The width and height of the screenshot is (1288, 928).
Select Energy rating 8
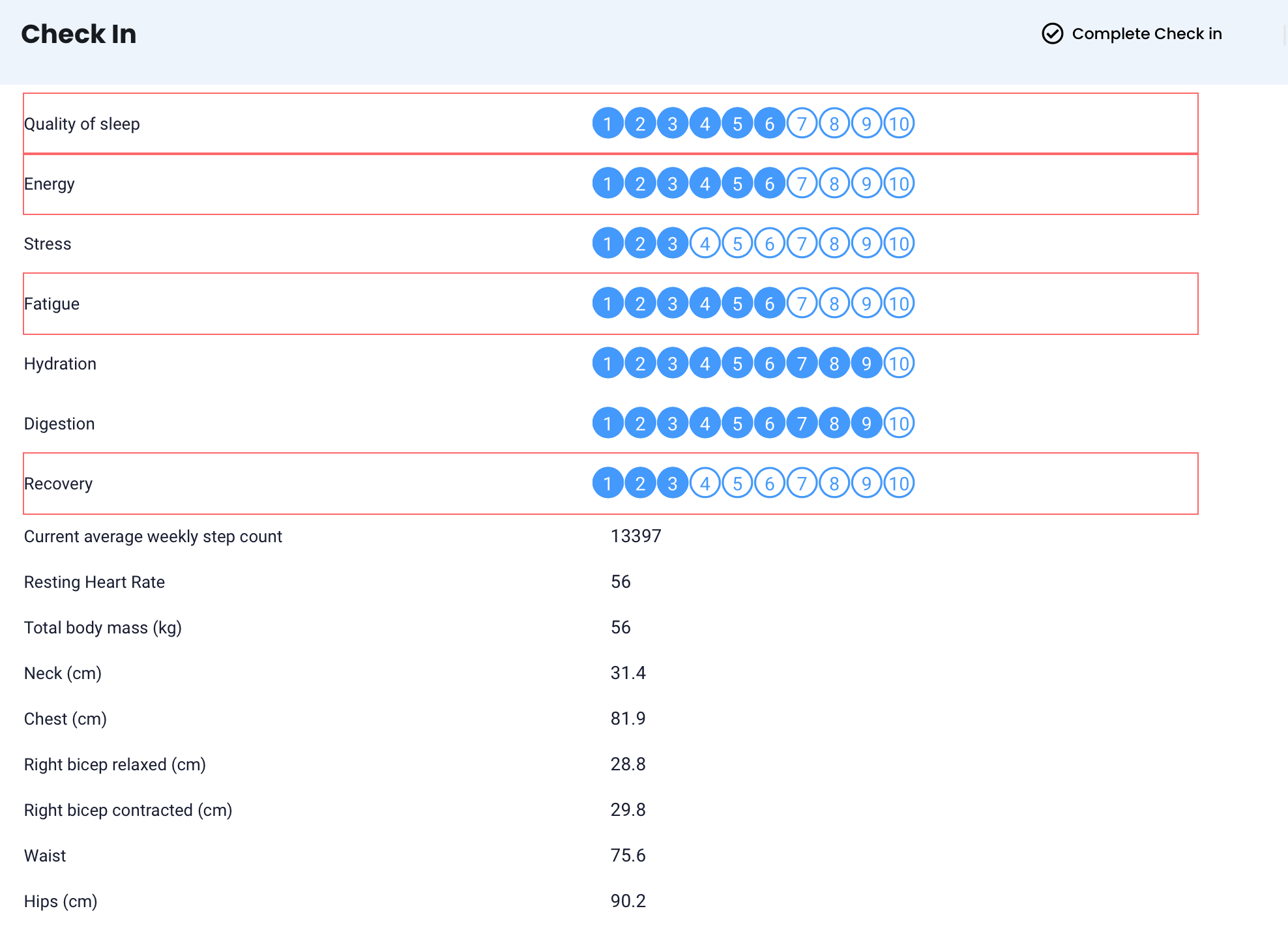tap(834, 184)
